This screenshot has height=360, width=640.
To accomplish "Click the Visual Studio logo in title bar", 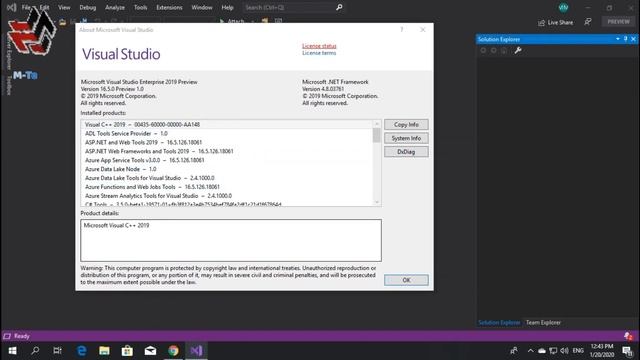I will pyautogui.click(x=11, y=7).
